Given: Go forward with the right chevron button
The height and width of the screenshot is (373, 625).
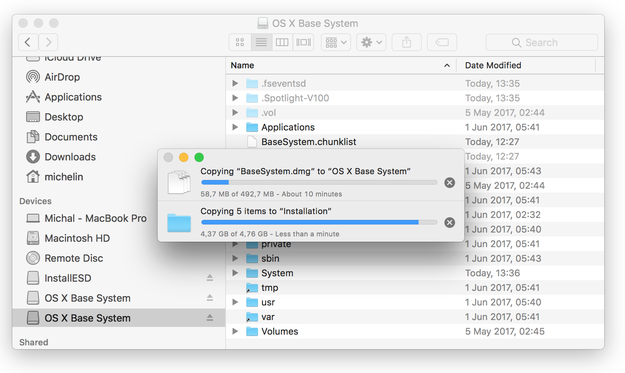Looking at the screenshot, I should point(48,42).
